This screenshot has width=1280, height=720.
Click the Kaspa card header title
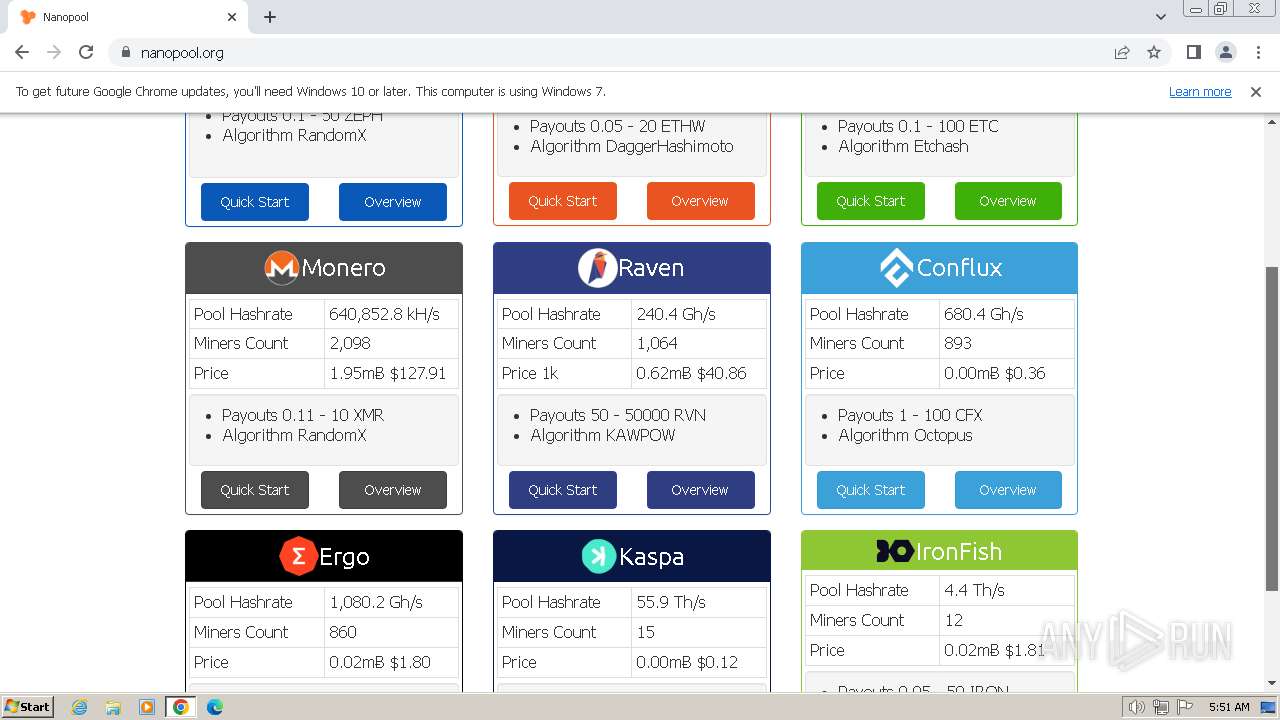(652, 557)
